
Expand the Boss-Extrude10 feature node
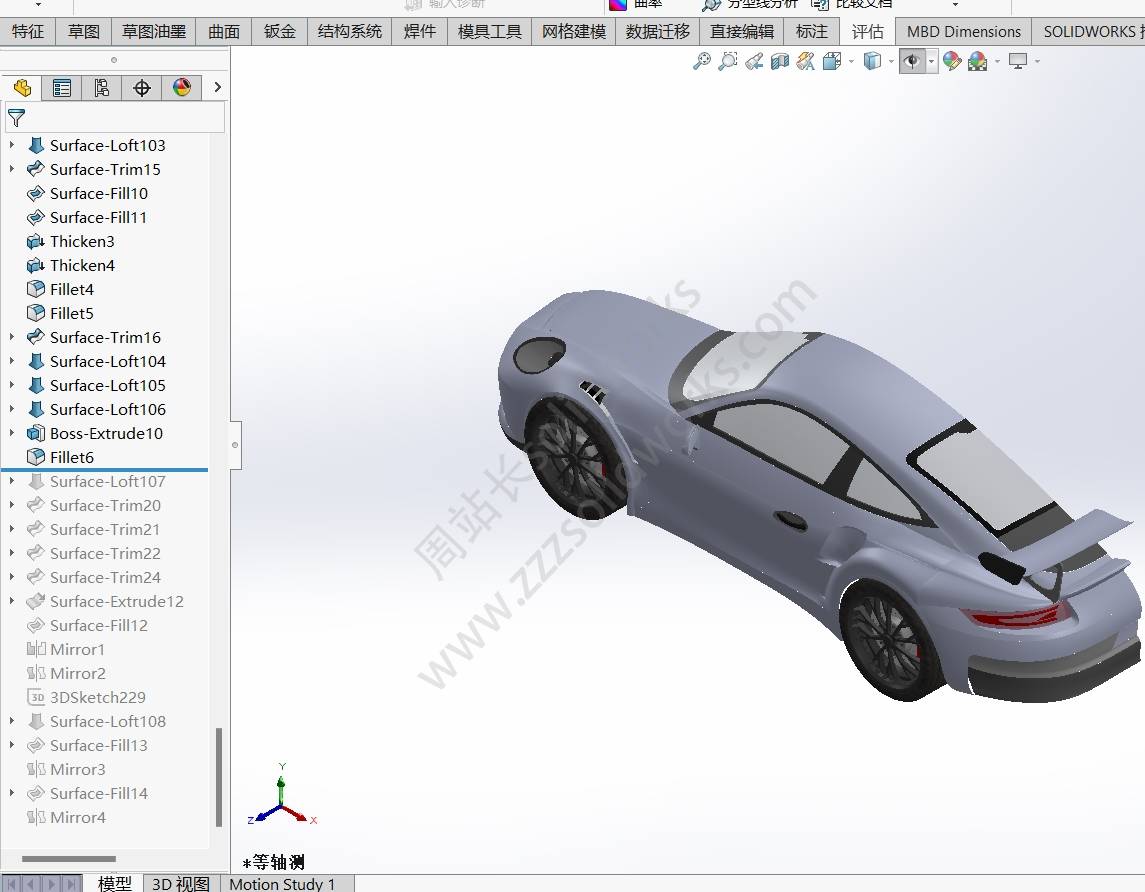(x=12, y=433)
